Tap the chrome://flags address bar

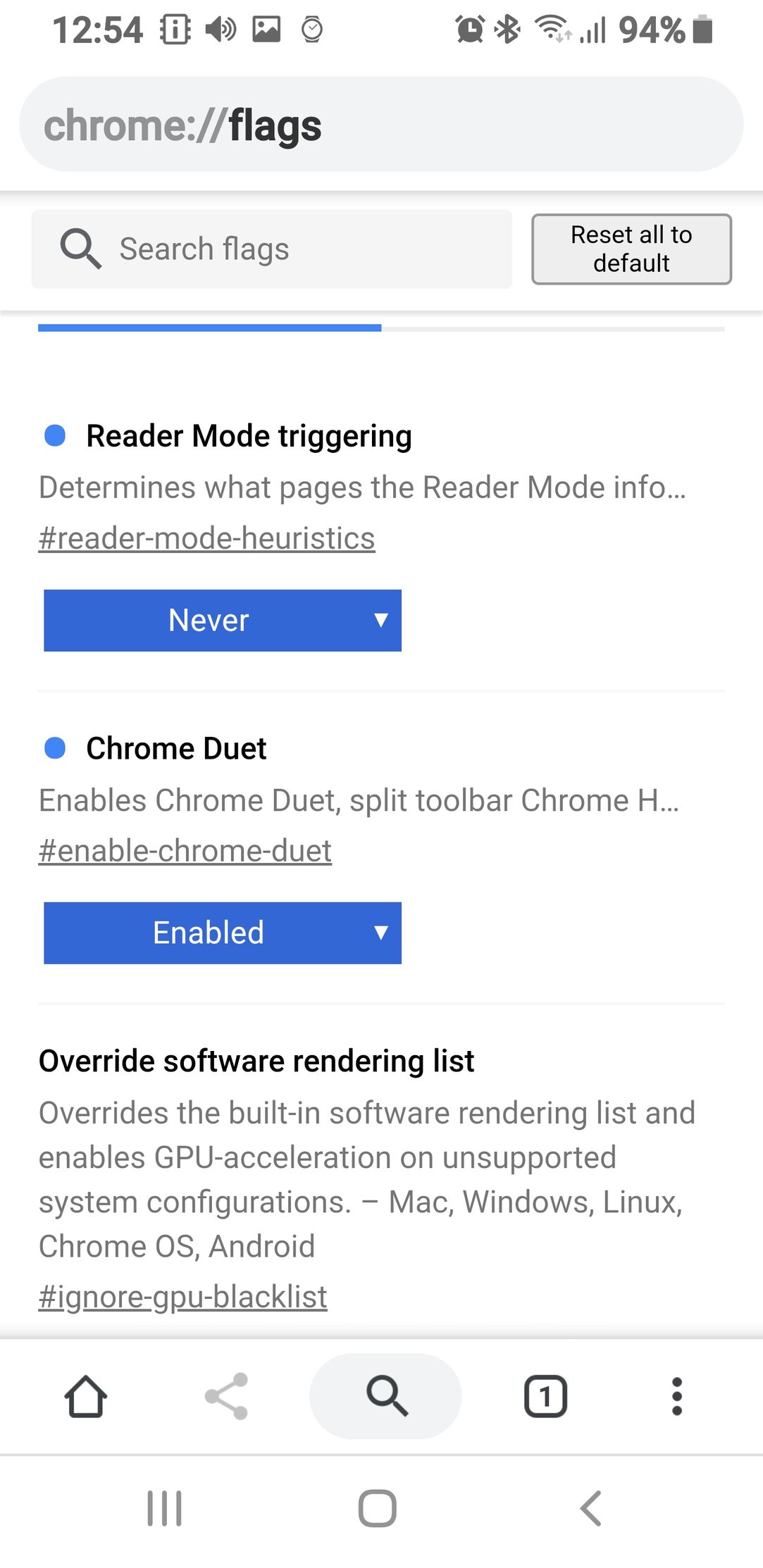click(x=381, y=124)
